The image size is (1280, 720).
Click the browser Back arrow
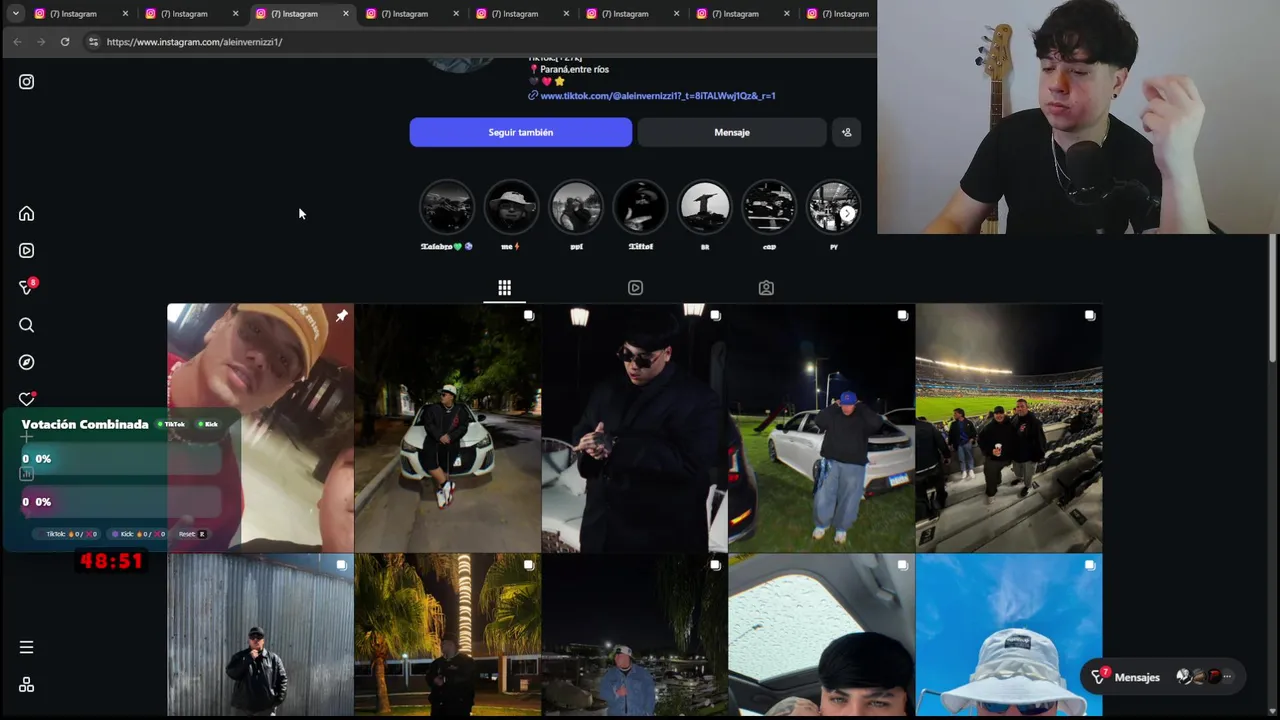tap(17, 42)
